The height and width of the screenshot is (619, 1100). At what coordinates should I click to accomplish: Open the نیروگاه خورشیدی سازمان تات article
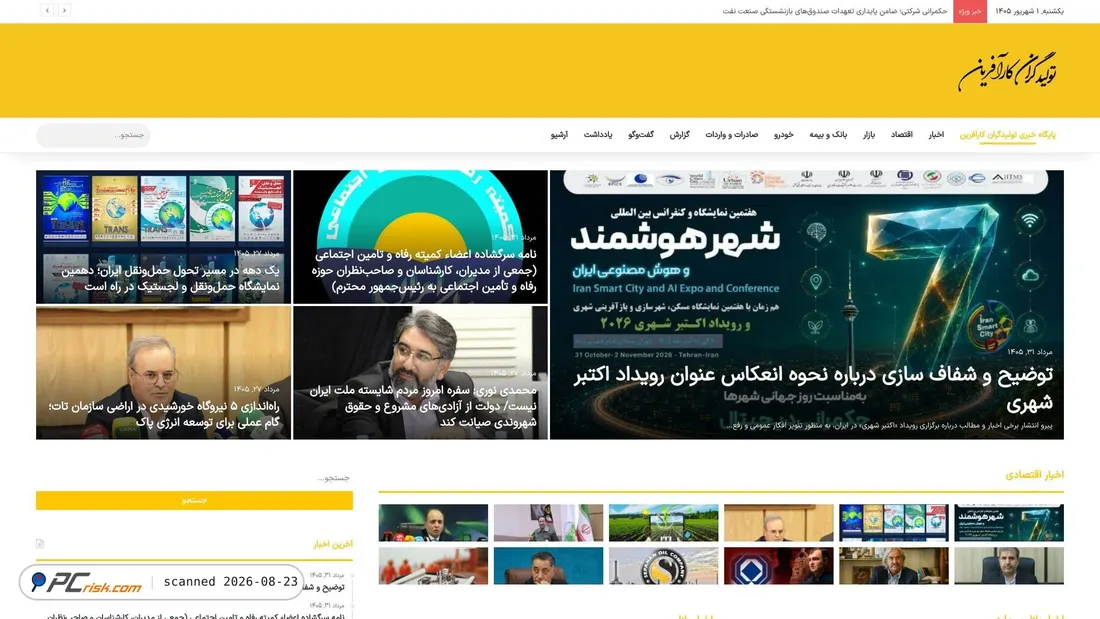(x=163, y=373)
